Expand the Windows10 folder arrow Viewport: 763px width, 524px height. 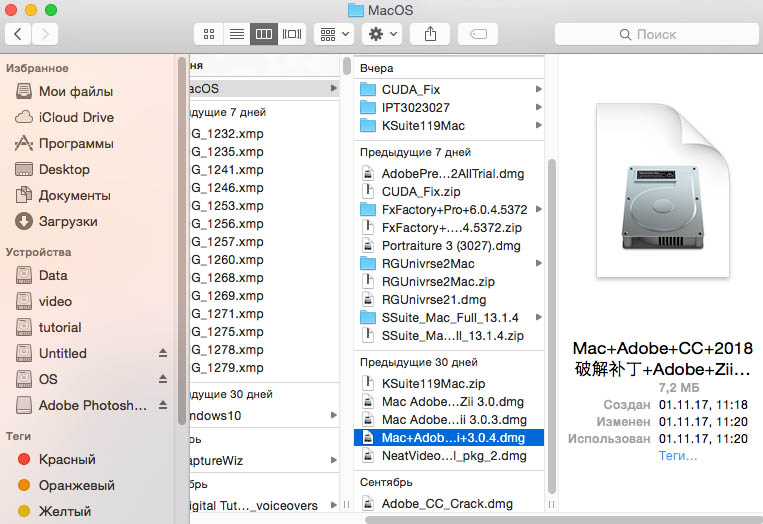point(334,415)
